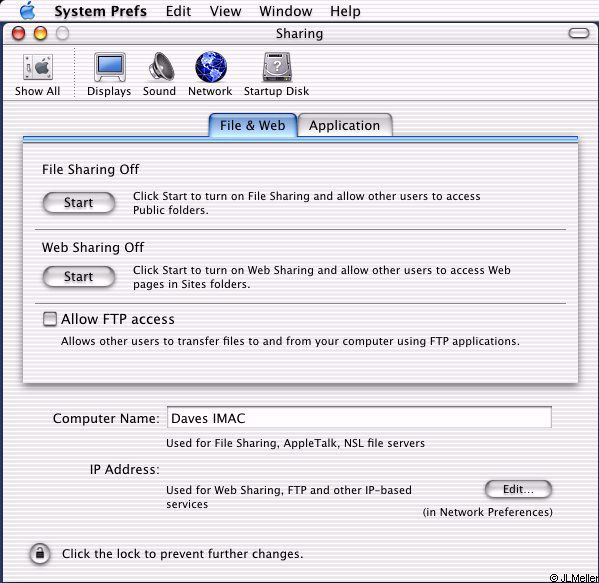Select the File & Web tab
The height and width of the screenshot is (583, 599).
point(253,125)
